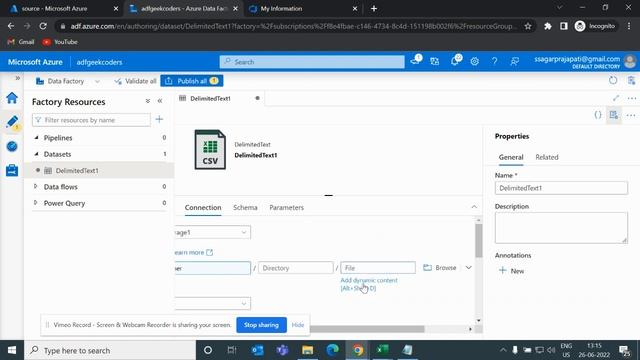Open the Azure settings gear icon
The image size is (640, 360).
point(474,62)
